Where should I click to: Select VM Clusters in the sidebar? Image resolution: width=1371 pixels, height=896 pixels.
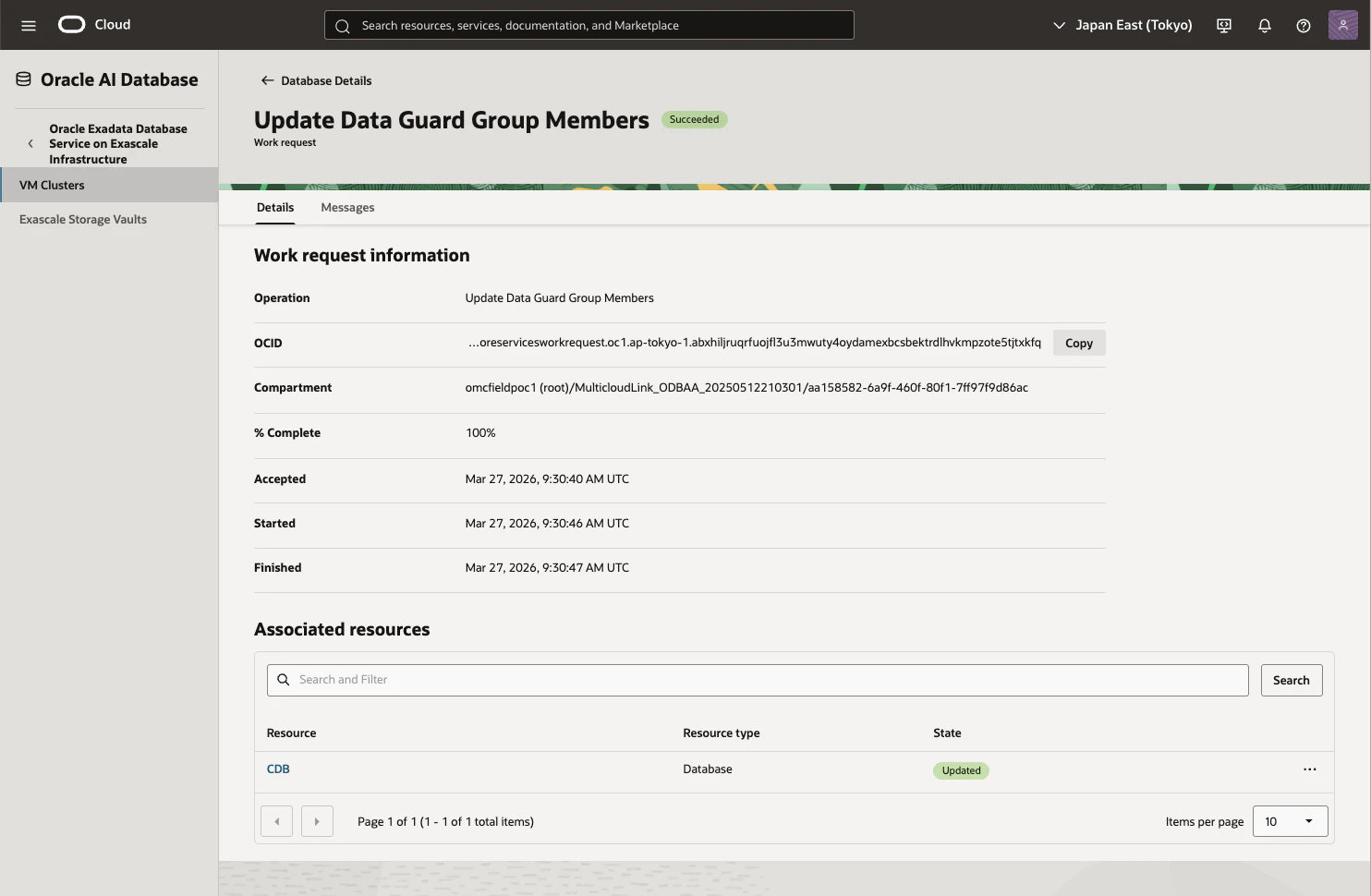[109, 185]
